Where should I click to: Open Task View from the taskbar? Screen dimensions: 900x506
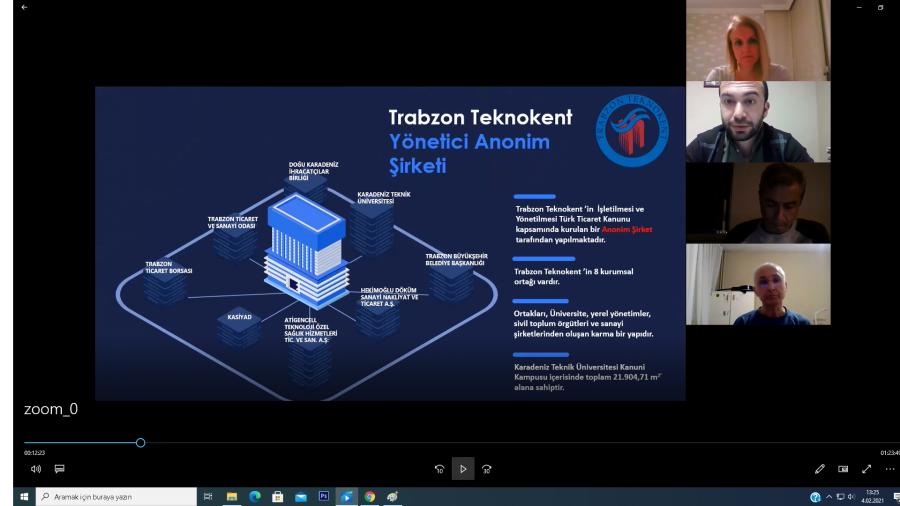coord(208,496)
